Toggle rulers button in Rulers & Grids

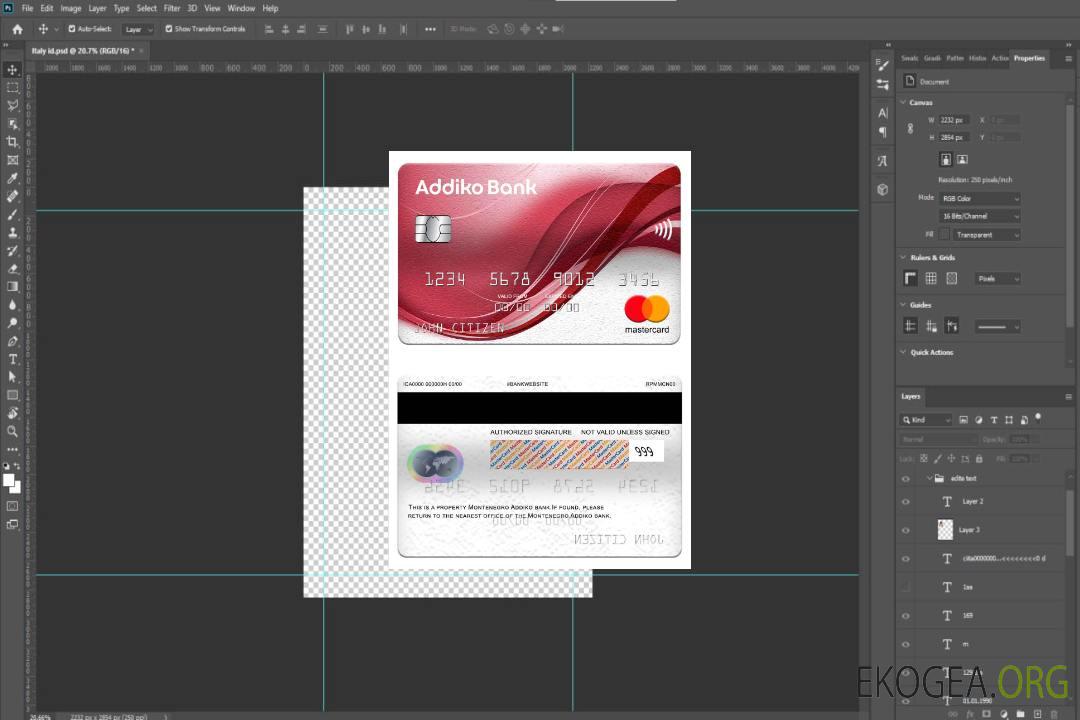coord(910,278)
